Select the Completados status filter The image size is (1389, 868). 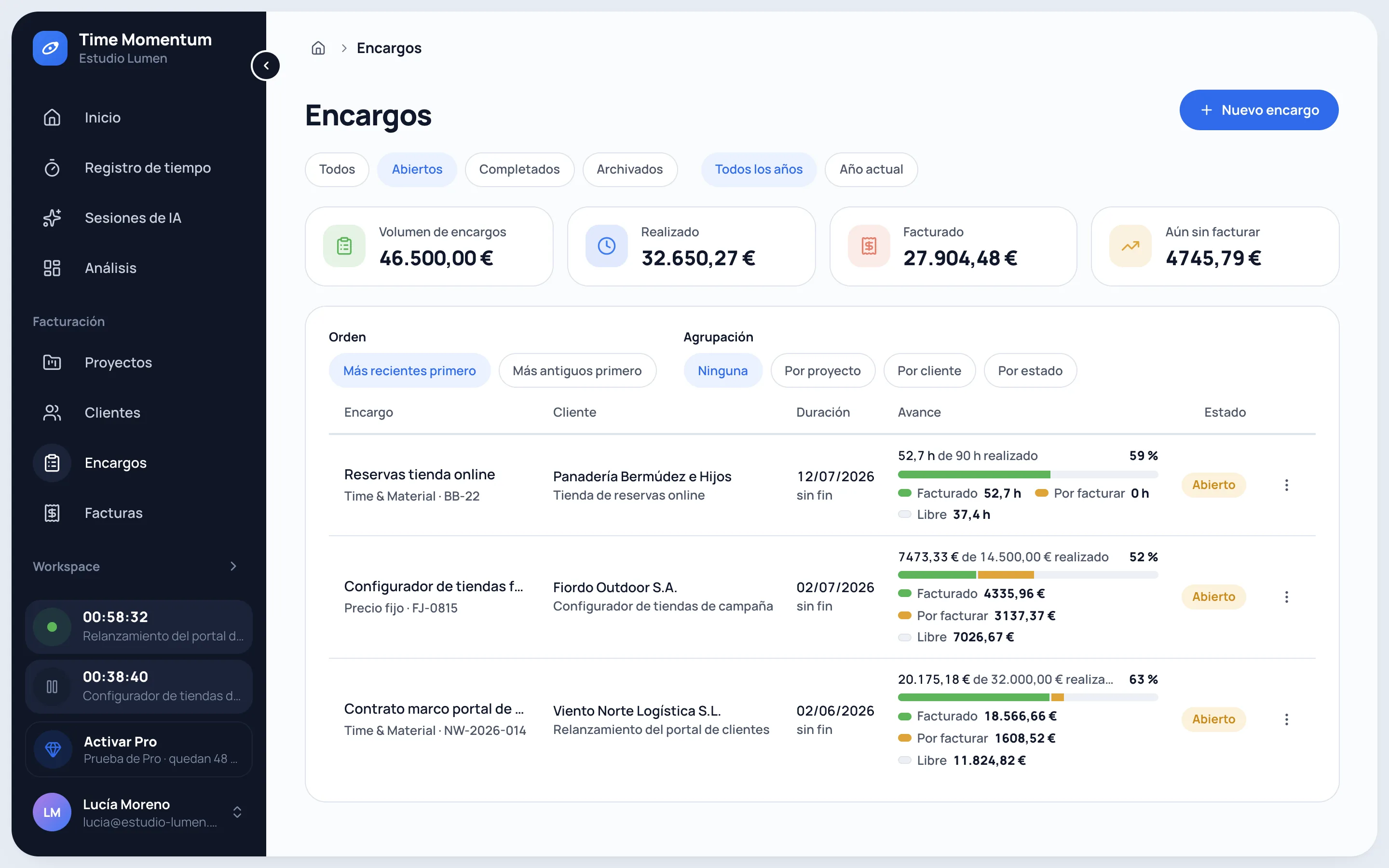519,169
